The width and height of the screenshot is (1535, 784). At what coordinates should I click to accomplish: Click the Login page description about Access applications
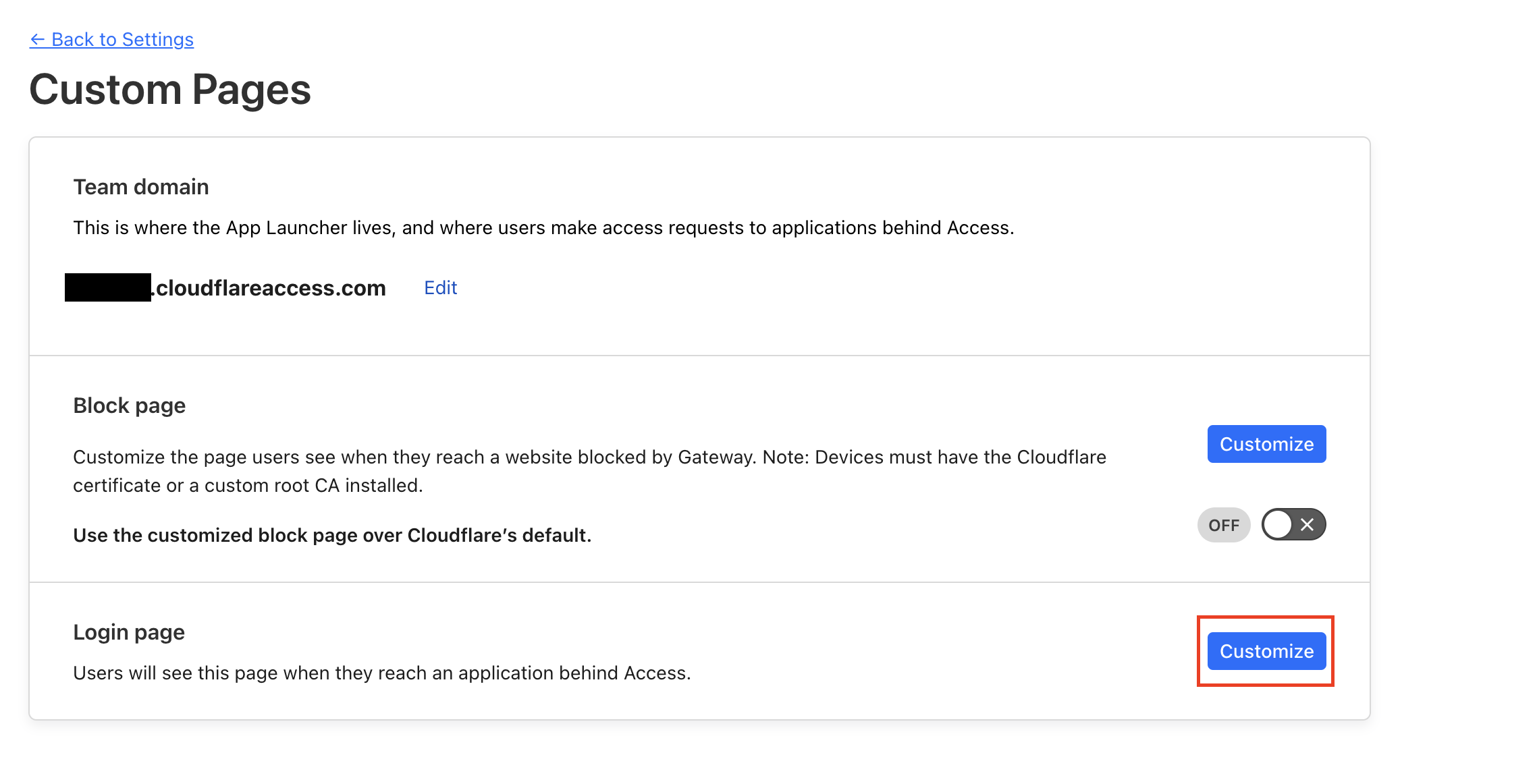(x=381, y=672)
